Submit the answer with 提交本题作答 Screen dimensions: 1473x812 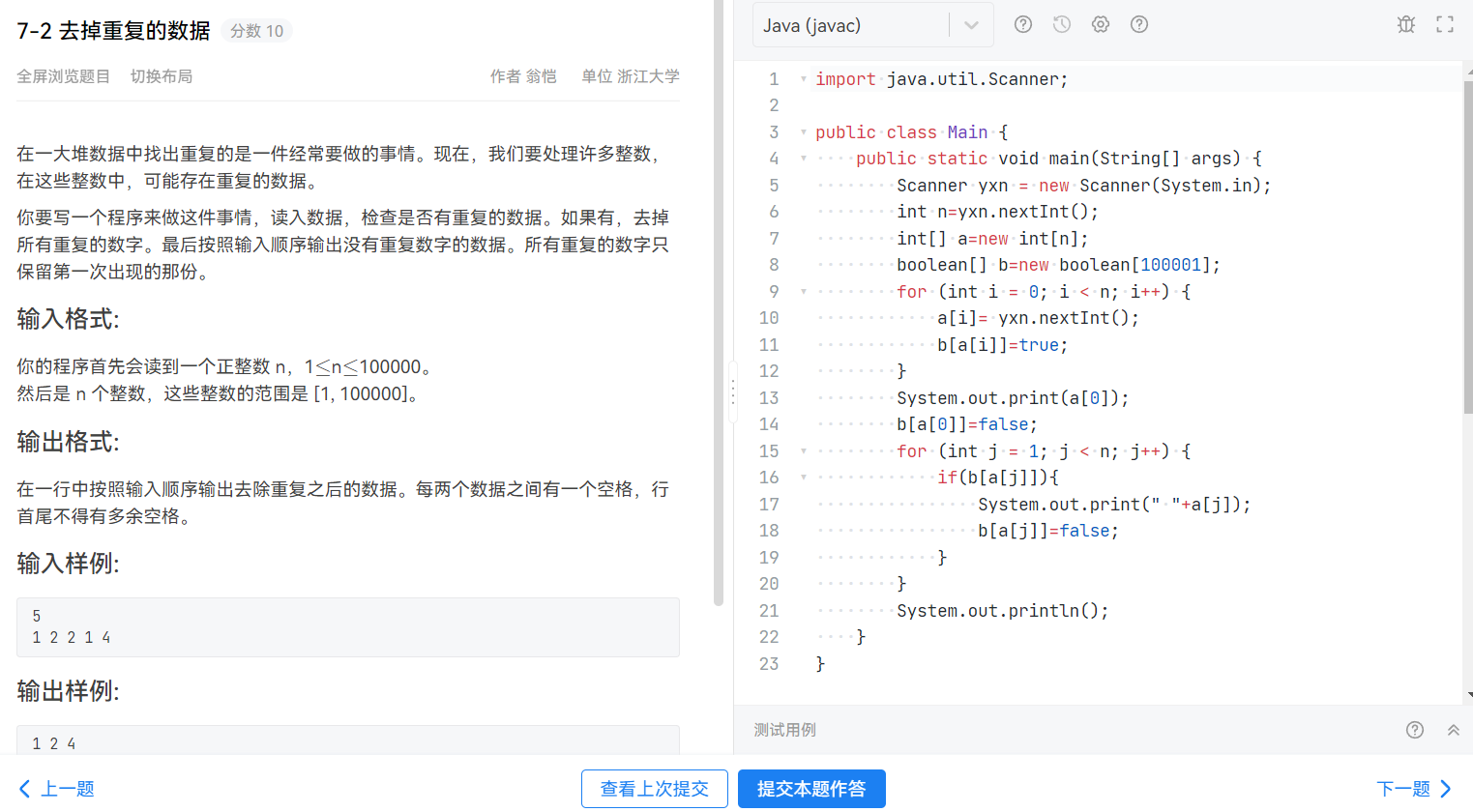[x=811, y=789]
